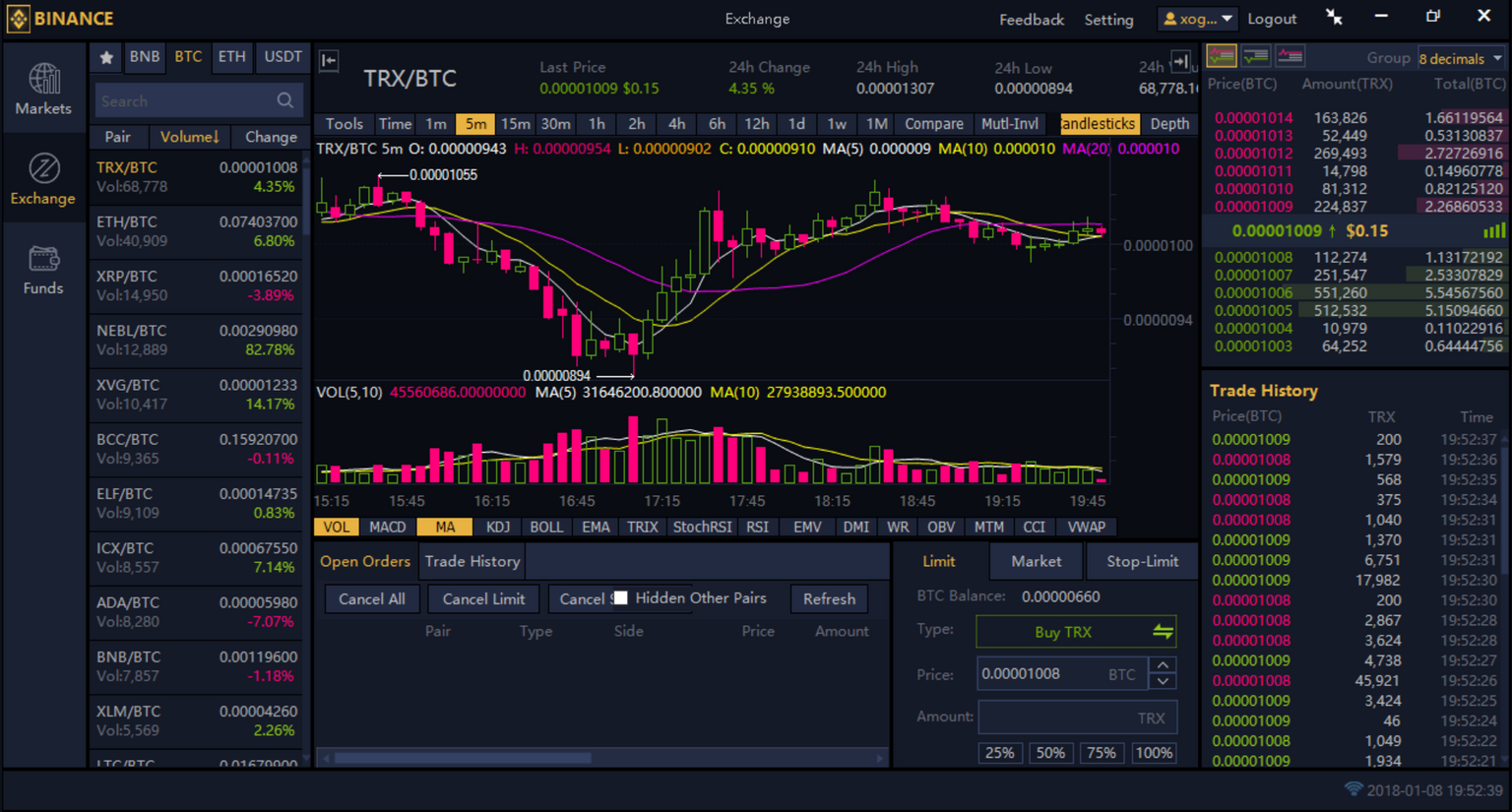Refresh the open orders list
This screenshot has width=1512, height=812.
pos(829,598)
